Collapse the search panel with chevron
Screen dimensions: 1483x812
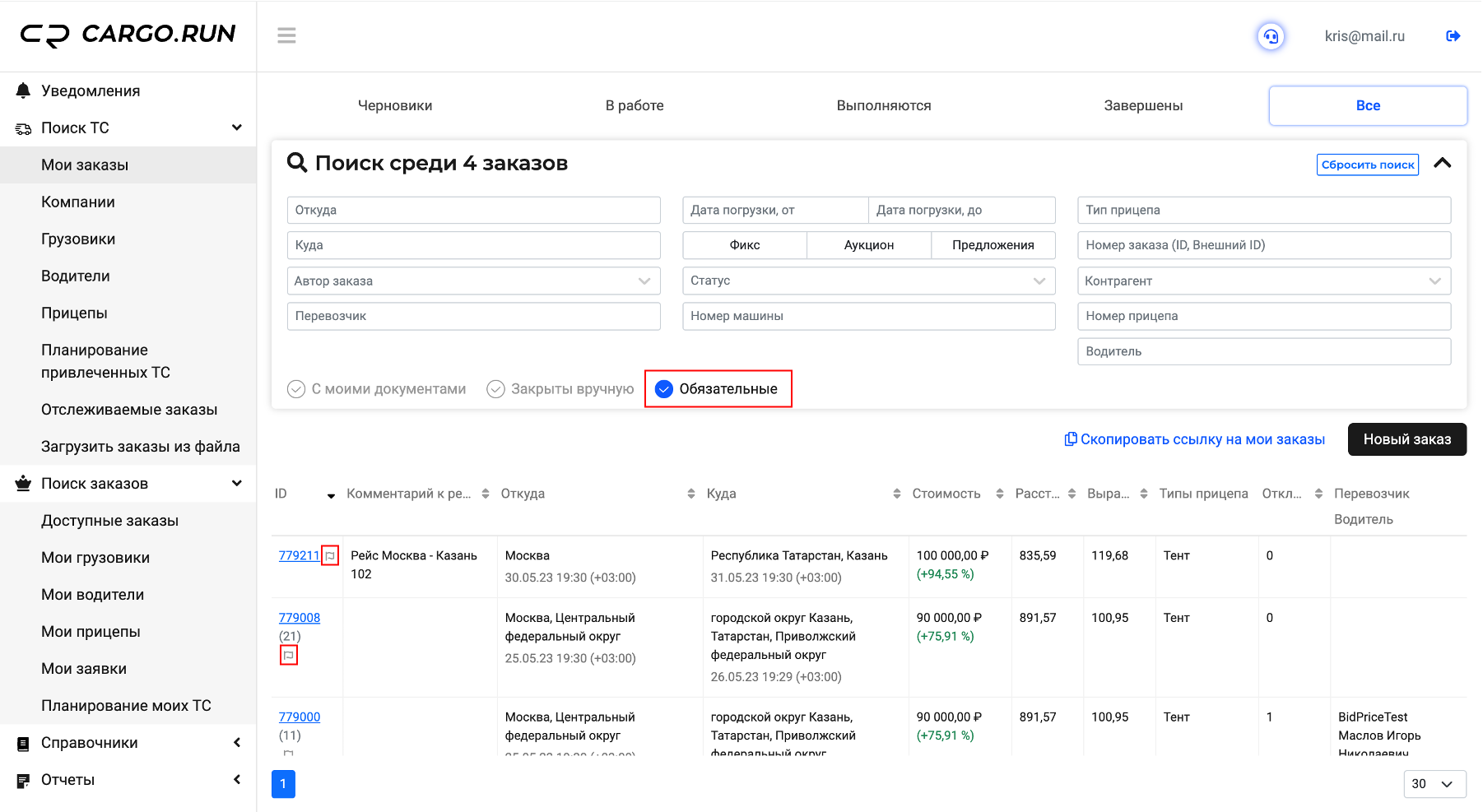(1442, 163)
